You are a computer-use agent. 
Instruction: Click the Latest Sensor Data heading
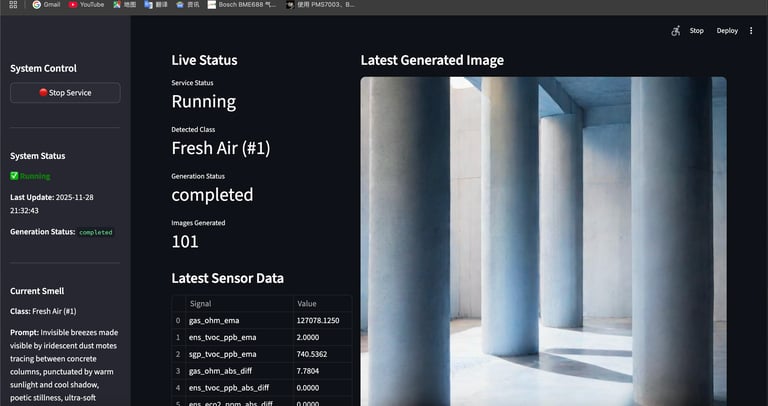tap(227, 278)
